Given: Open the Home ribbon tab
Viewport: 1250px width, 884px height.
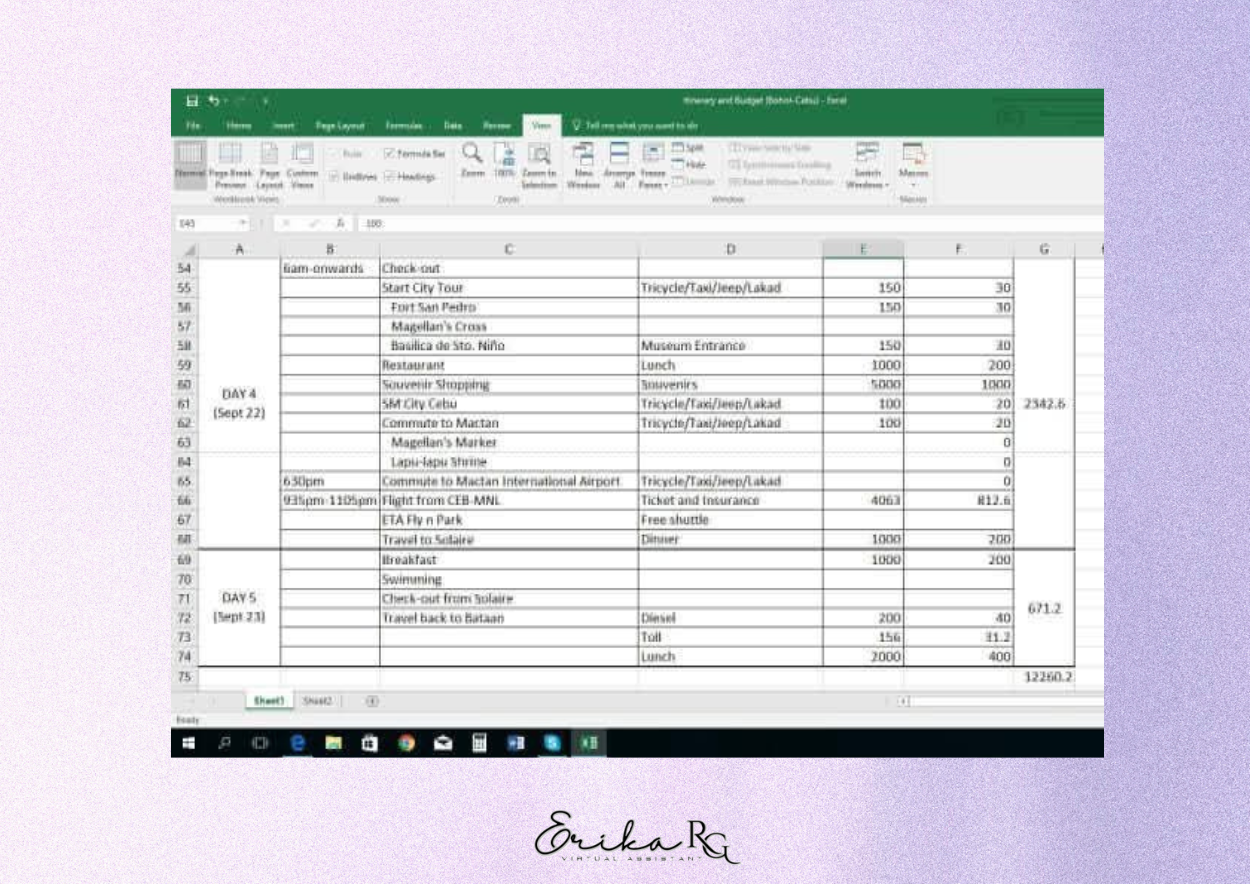Looking at the screenshot, I should [x=239, y=126].
